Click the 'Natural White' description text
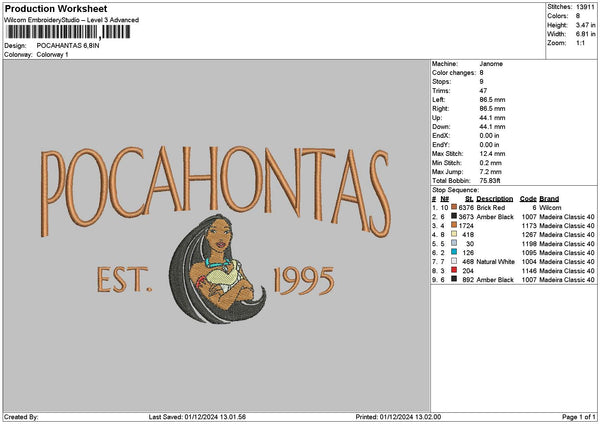This screenshot has height=424, width=600. click(x=496, y=261)
